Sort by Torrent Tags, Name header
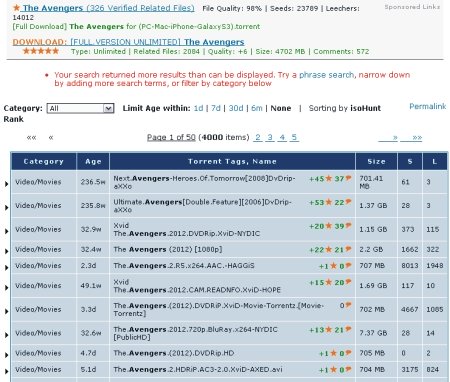 point(232,161)
